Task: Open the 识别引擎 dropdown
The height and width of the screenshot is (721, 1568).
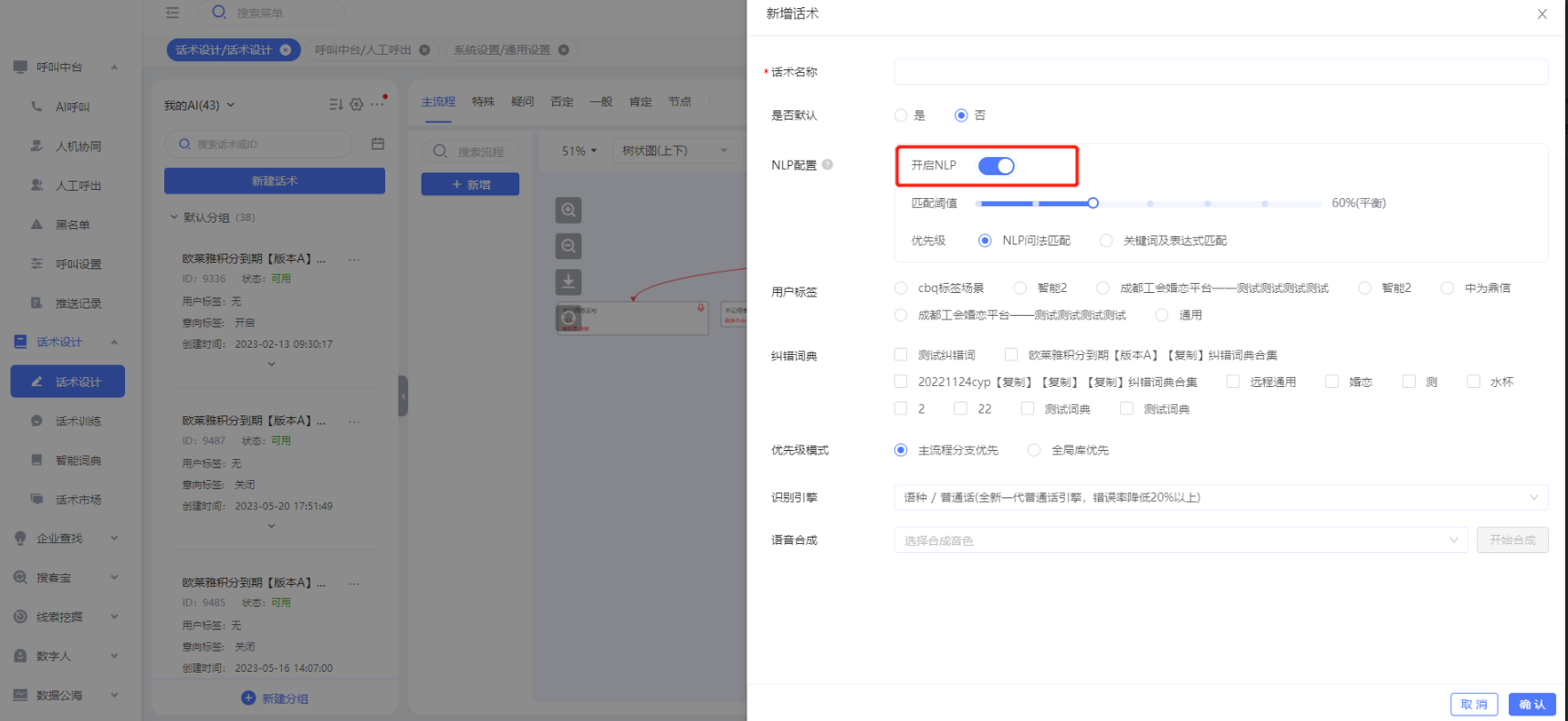Action: tap(1220, 497)
